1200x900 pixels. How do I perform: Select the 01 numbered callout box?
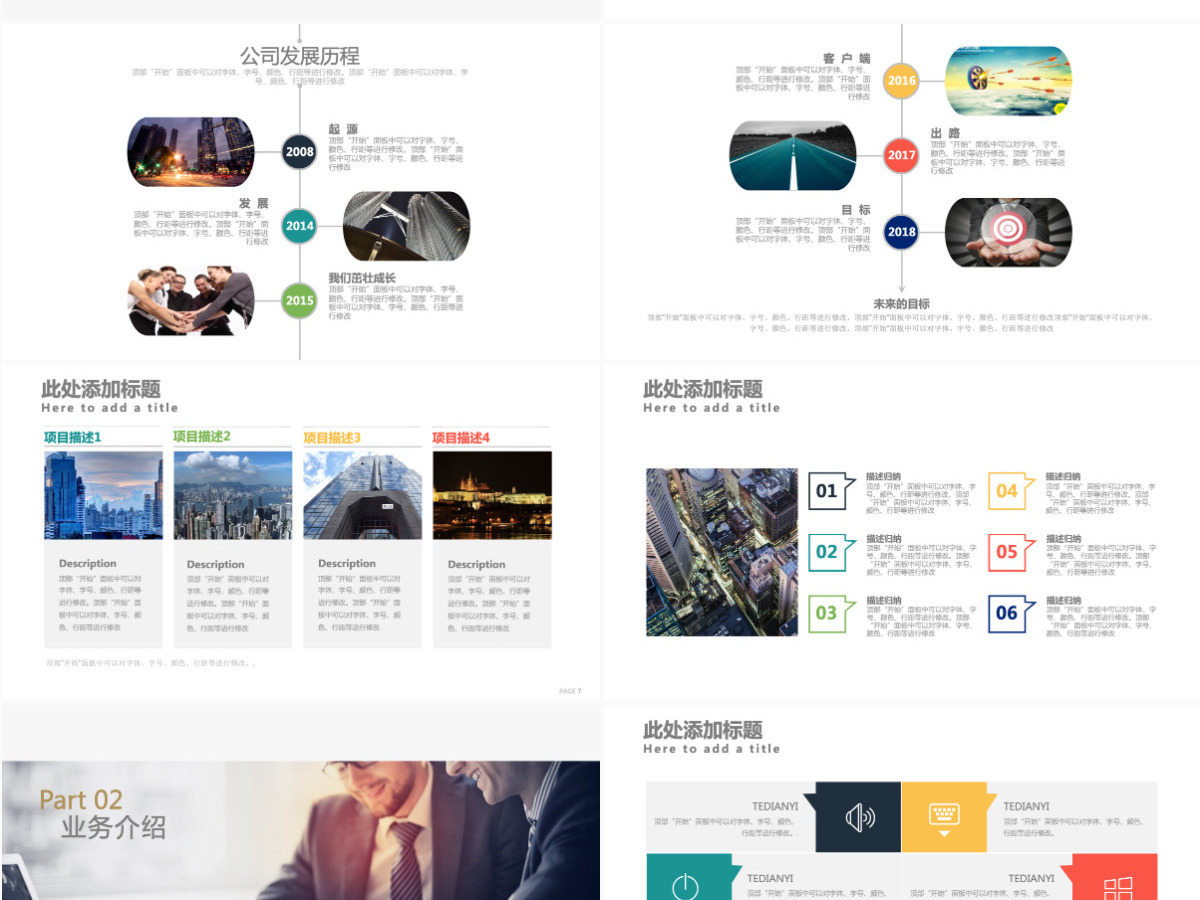[x=831, y=490]
